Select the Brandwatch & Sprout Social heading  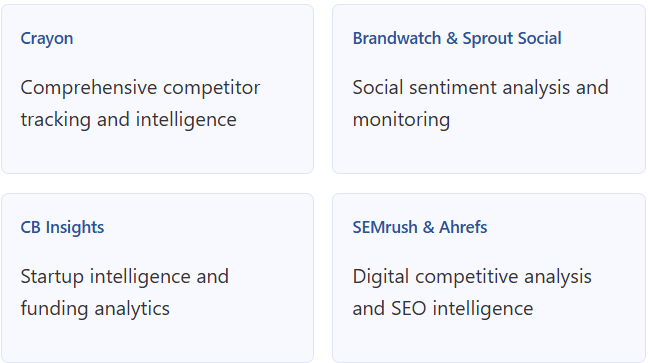(x=457, y=38)
